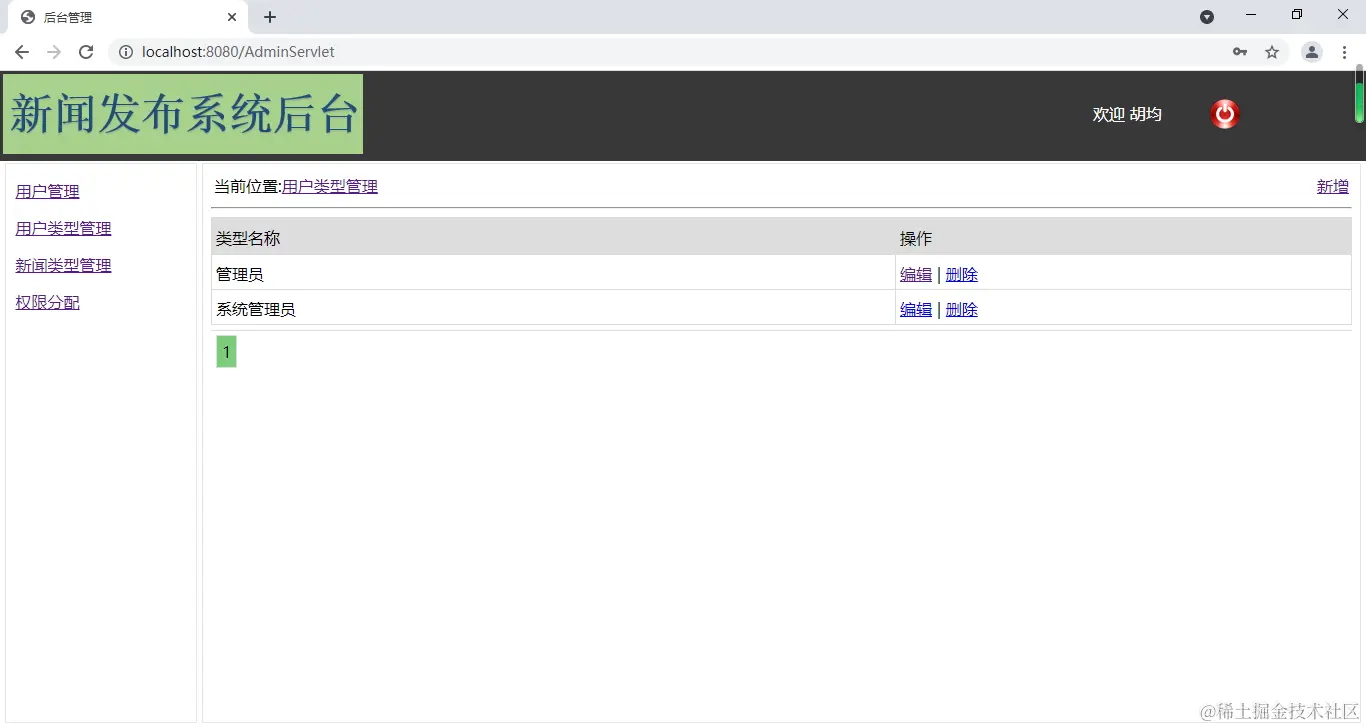Open 权限分配 in the sidebar
Image resolution: width=1366 pixels, height=728 pixels.
coord(48,302)
